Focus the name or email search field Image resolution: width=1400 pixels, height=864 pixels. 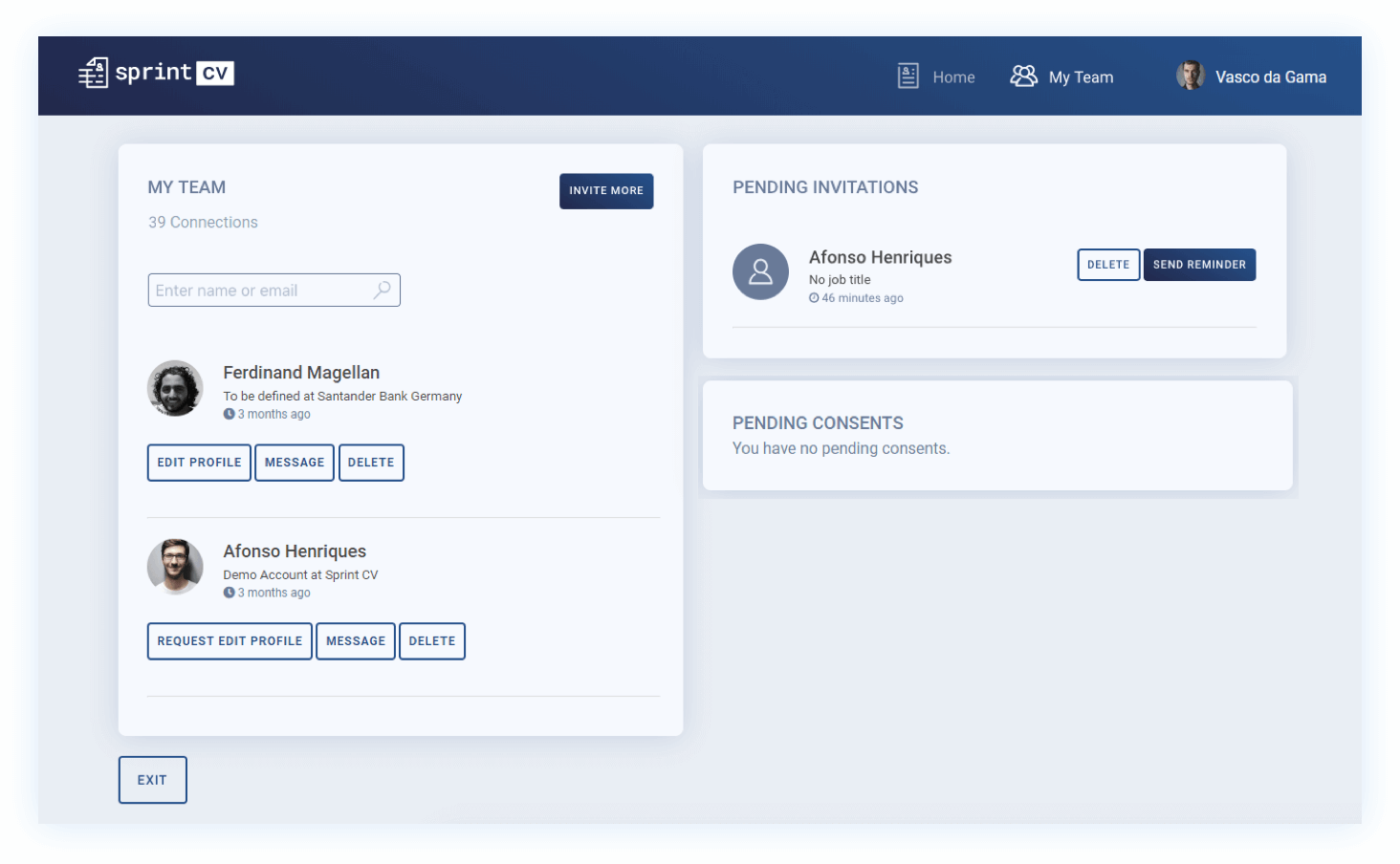(x=260, y=291)
